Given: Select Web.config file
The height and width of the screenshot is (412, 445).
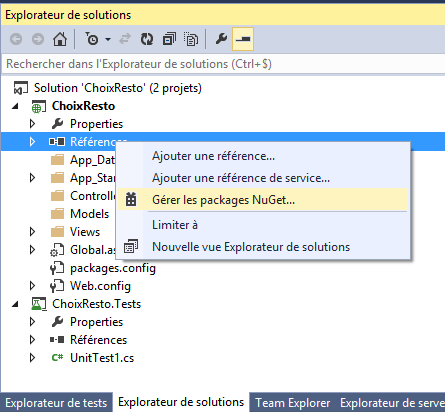Looking at the screenshot, I should tap(100, 286).
